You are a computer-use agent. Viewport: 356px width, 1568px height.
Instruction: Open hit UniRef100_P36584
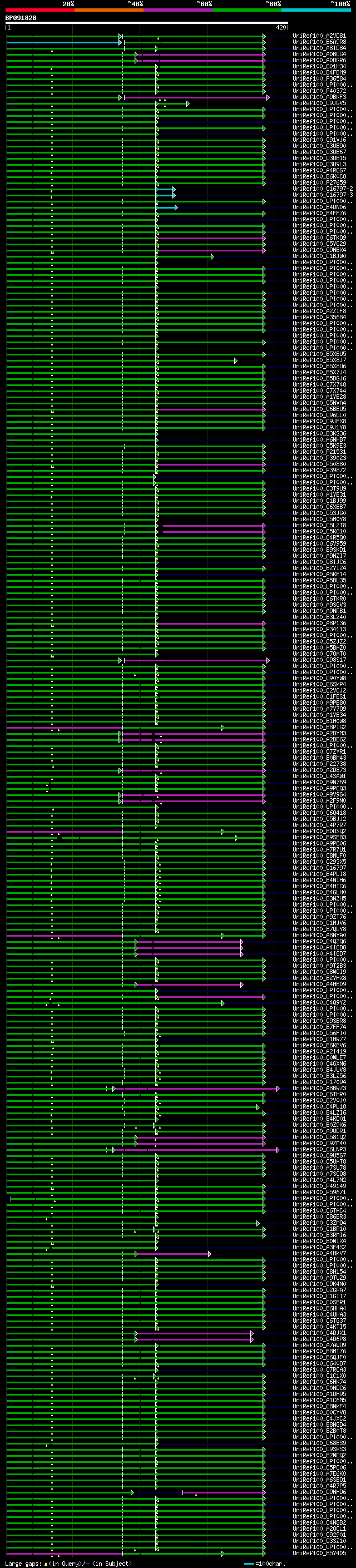(319, 78)
